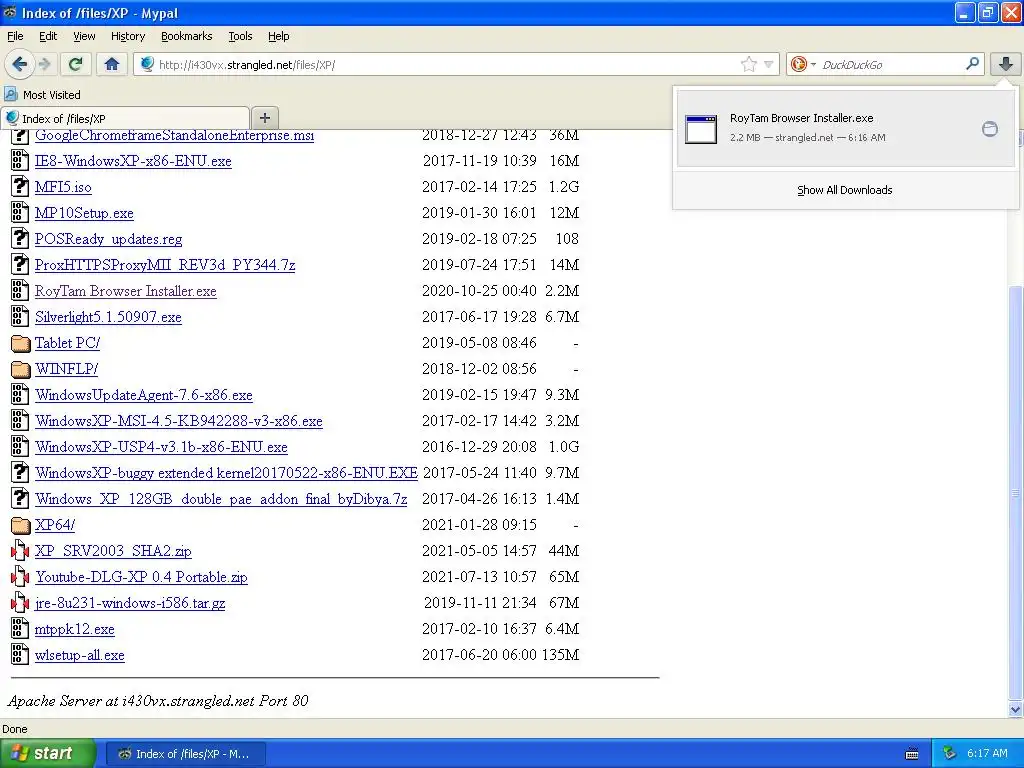Open Windows_XP_128GB double pae addon link

(x=221, y=499)
